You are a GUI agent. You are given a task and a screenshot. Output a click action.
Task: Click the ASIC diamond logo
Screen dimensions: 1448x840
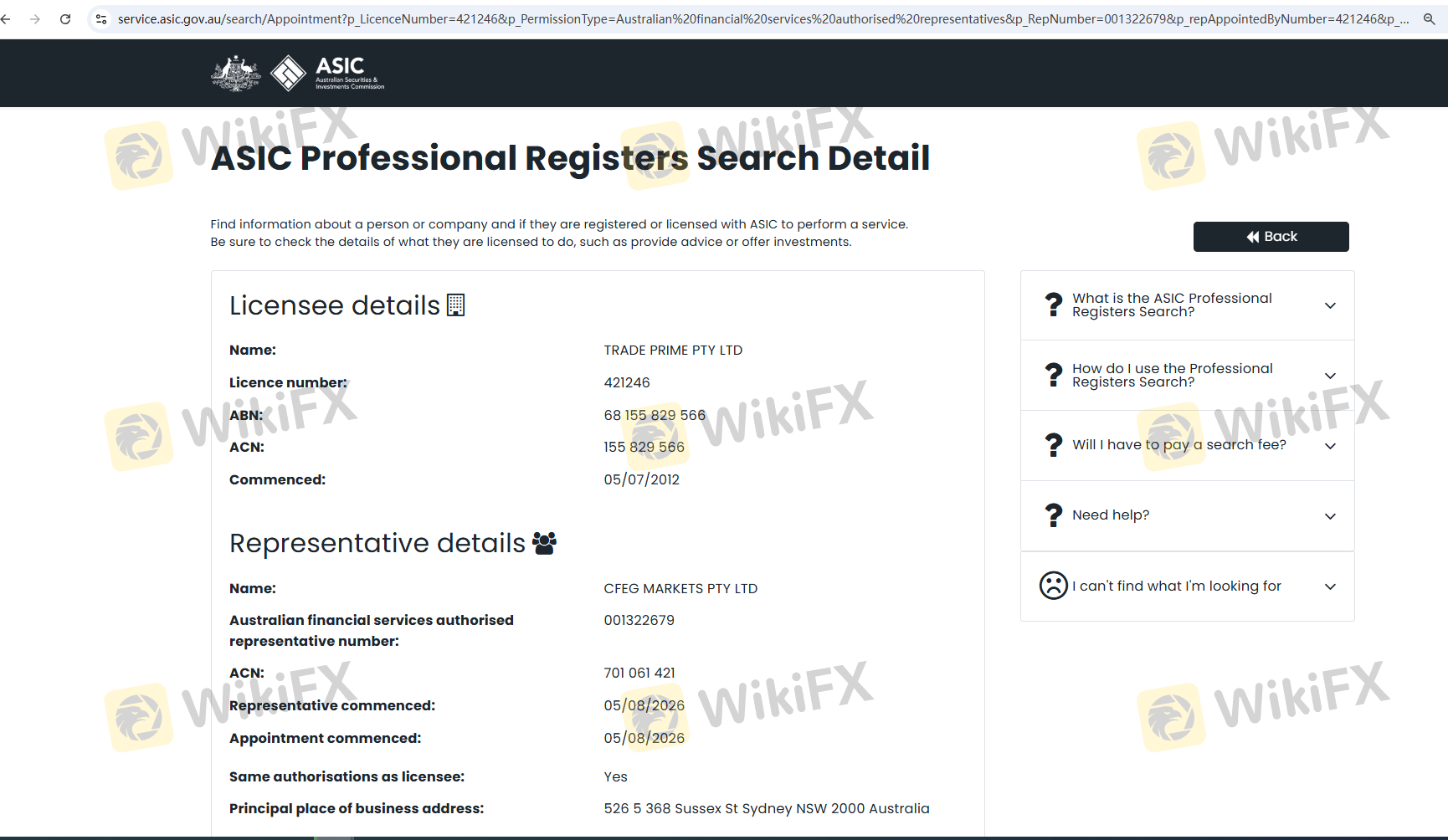[x=289, y=74]
